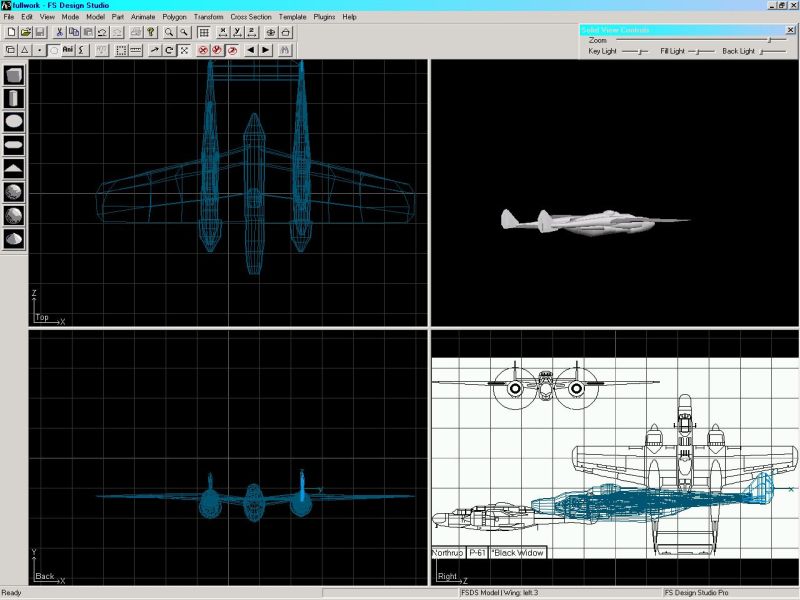Open the Cross Section menu
The image size is (800, 600).
click(x=251, y=17)
